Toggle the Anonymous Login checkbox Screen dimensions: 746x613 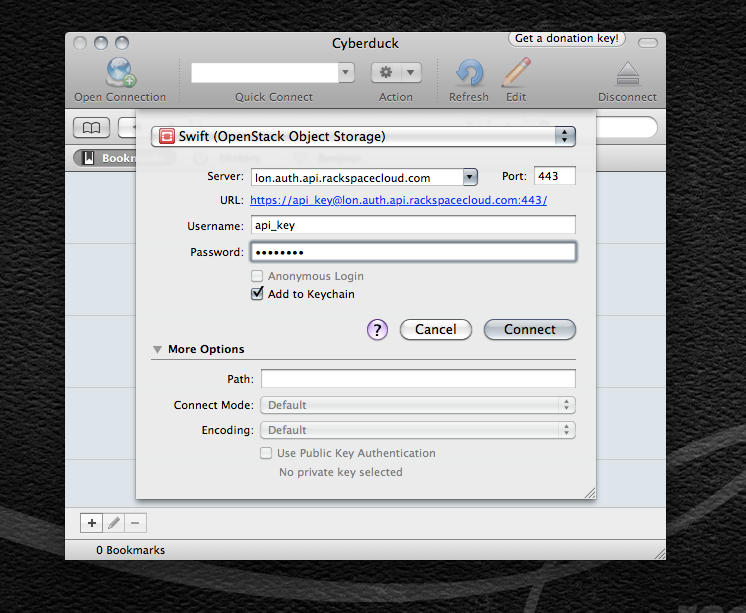click(257, 276)
